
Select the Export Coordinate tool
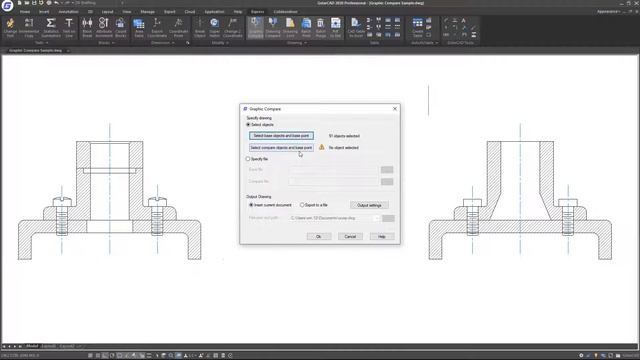(157, 28)
